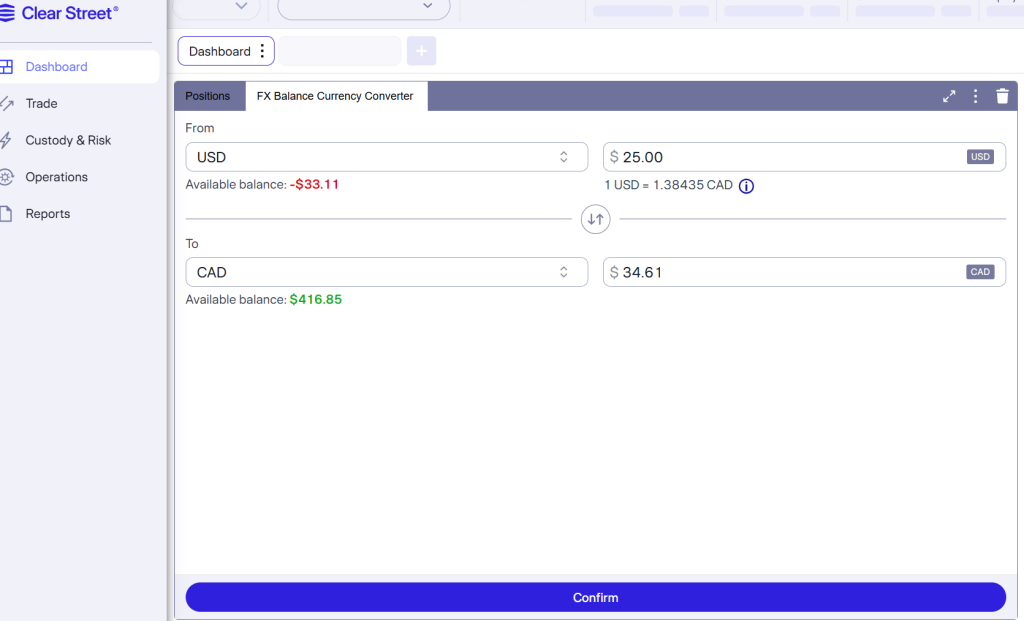1024x621 pixels.
Task: Open the wide dropdown in top bar
Action: [364, 8]
